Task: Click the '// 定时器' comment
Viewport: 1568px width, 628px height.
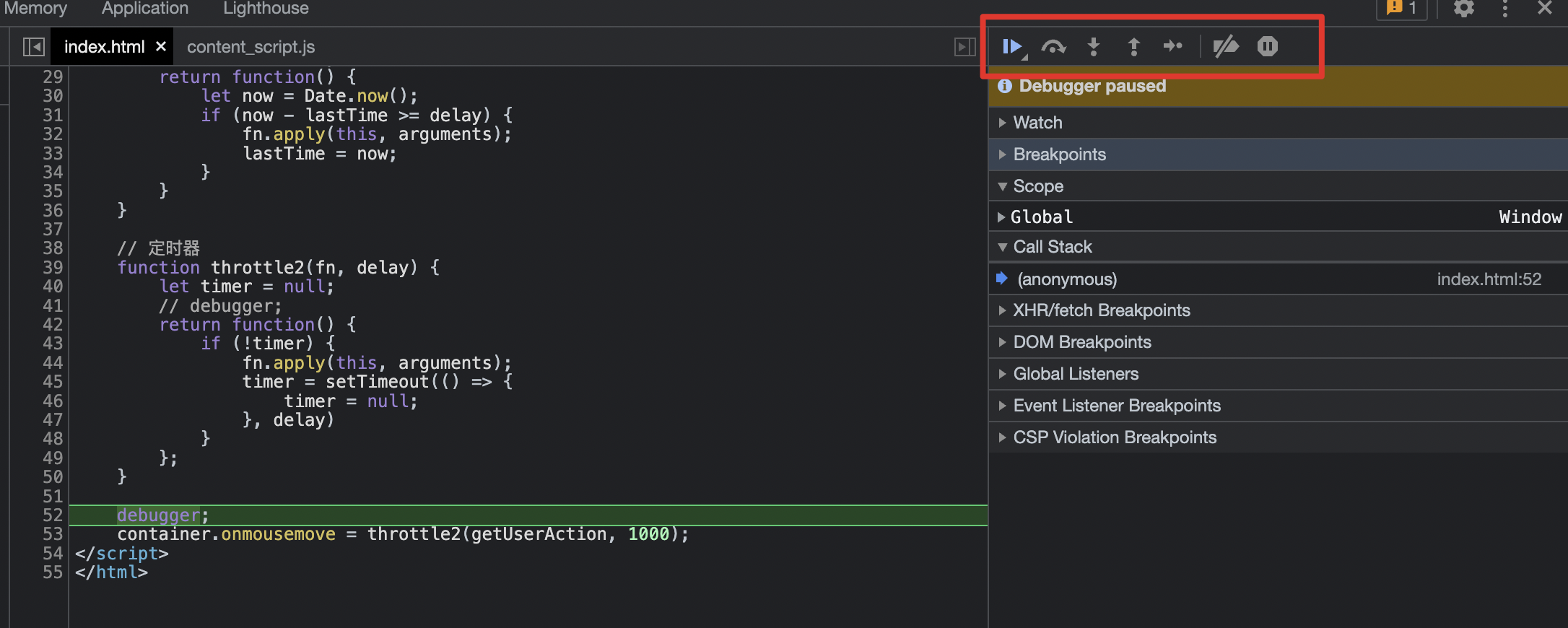Action: (159, 248)
